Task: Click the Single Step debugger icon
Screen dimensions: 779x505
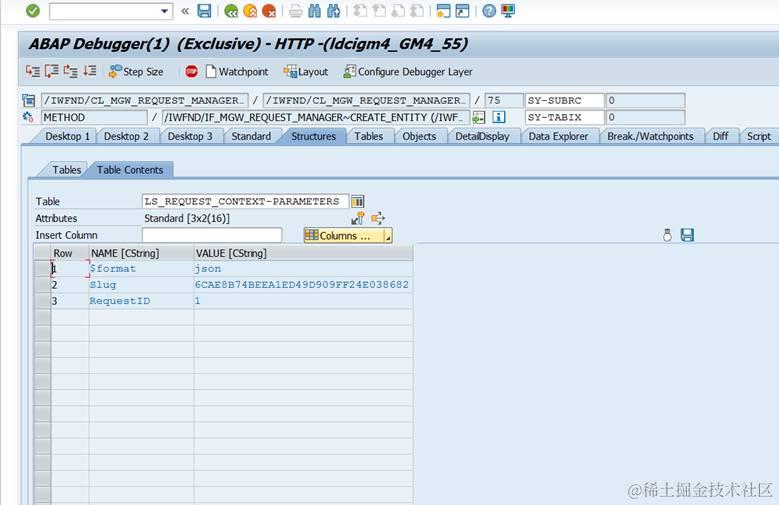Action: pyautogui.click(x=33, y=71)
